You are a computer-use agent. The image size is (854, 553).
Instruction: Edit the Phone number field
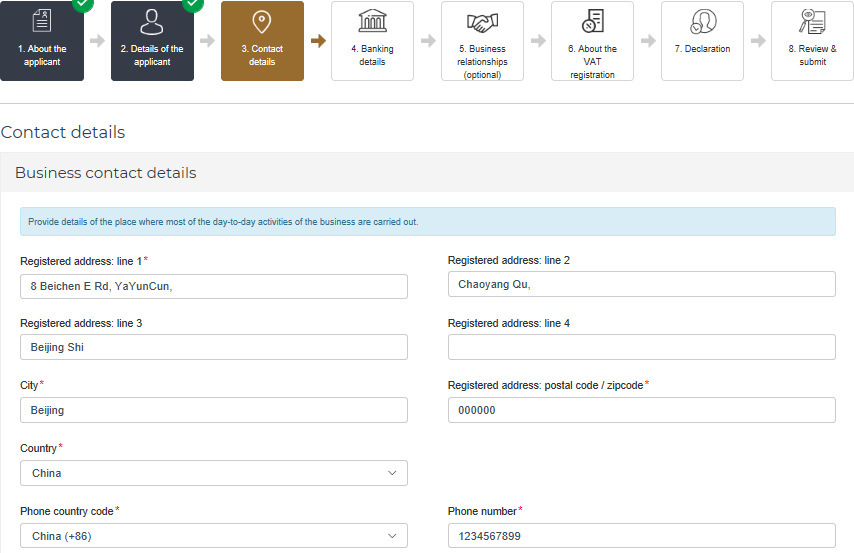click(642, 536)
